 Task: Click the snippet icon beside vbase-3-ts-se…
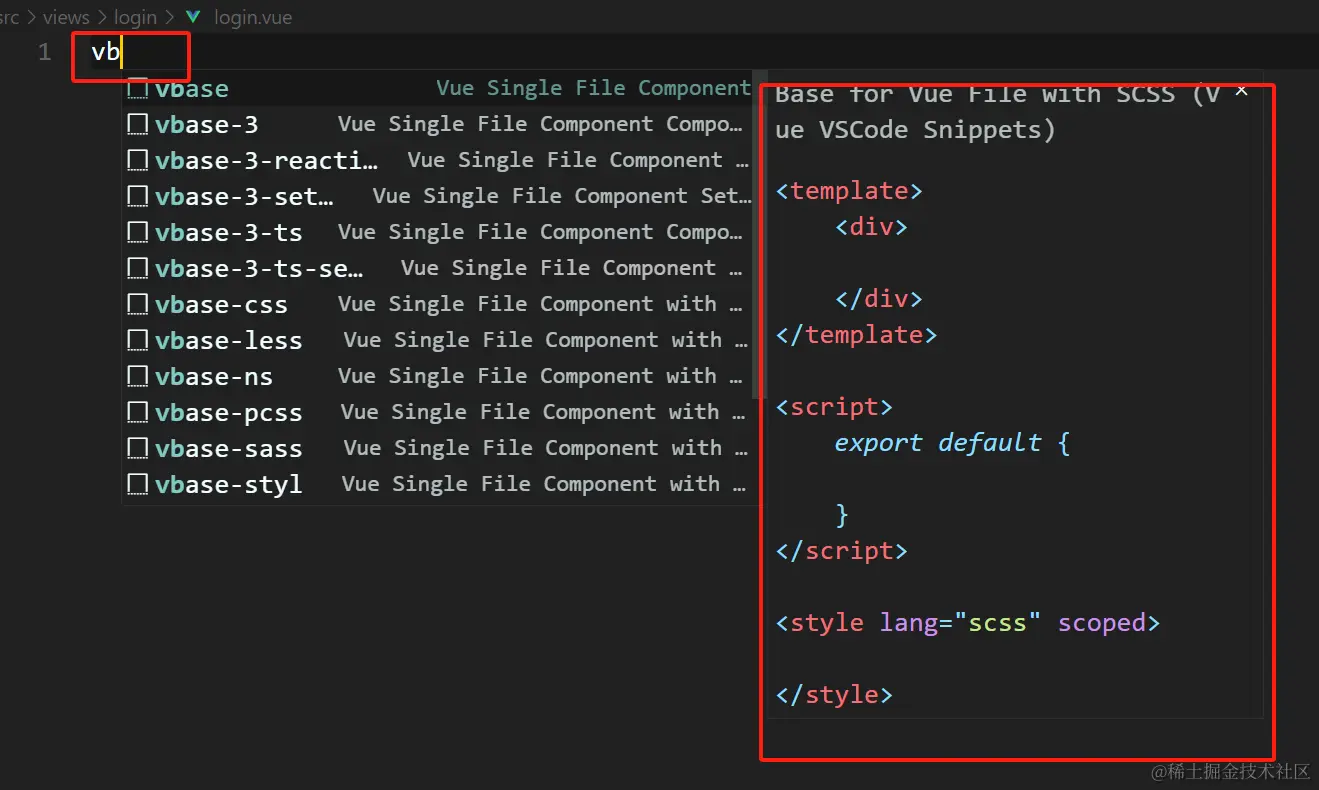coord(138,268)
